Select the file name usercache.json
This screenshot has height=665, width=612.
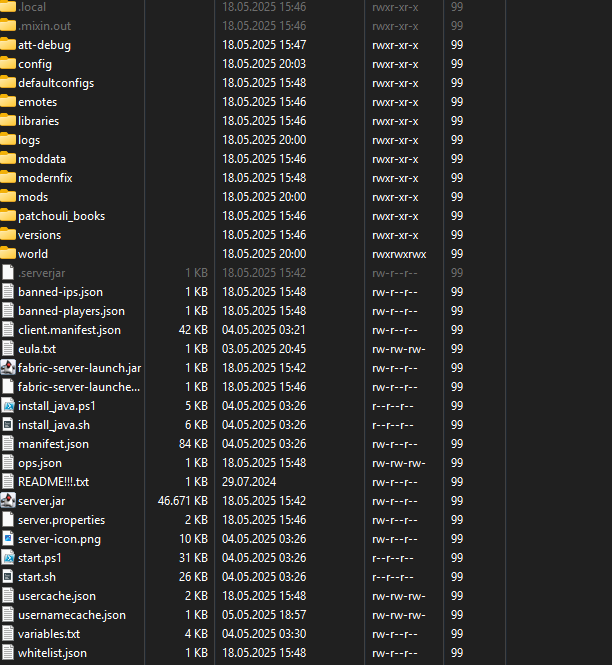click(x=57, y=596)
